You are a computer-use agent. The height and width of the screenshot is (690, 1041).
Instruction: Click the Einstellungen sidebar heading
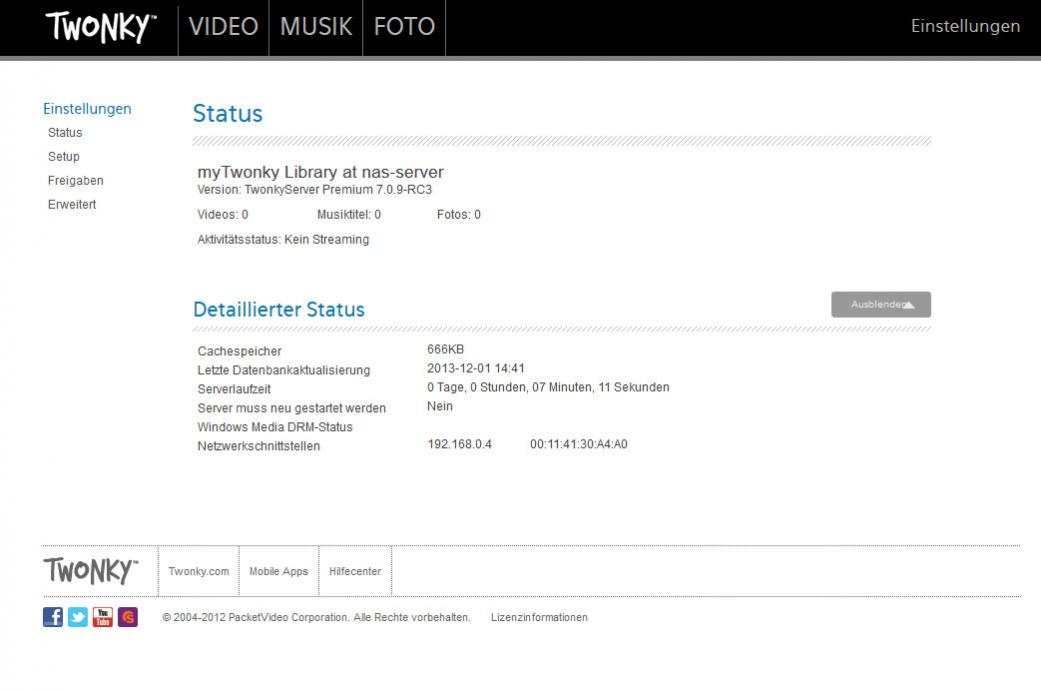pos(87,109)
